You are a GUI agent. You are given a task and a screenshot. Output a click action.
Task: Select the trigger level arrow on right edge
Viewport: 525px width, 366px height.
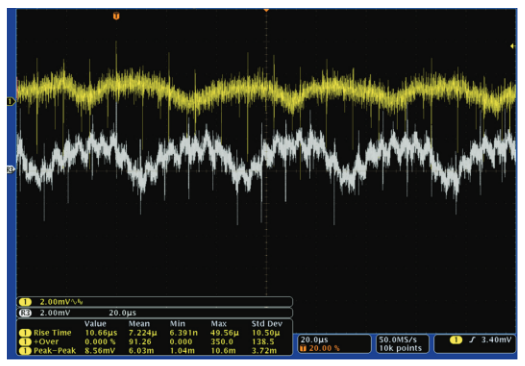(512, 46)
